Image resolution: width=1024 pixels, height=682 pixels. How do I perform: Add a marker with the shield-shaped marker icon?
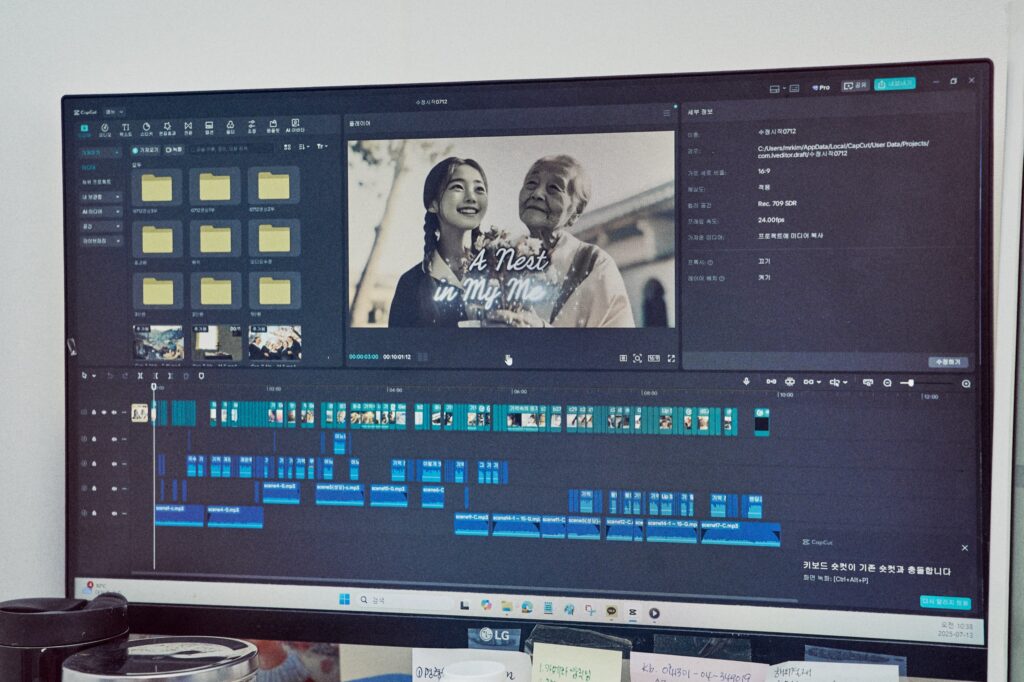pyautogui.click(x=201, y=376)
